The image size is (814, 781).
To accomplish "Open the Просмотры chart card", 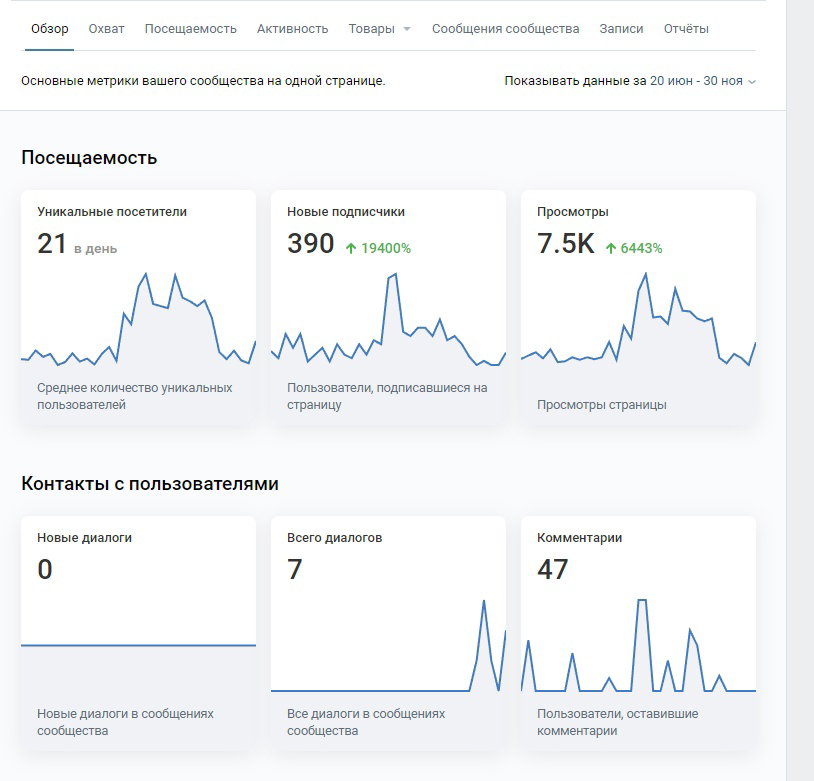I will point(639,308).
